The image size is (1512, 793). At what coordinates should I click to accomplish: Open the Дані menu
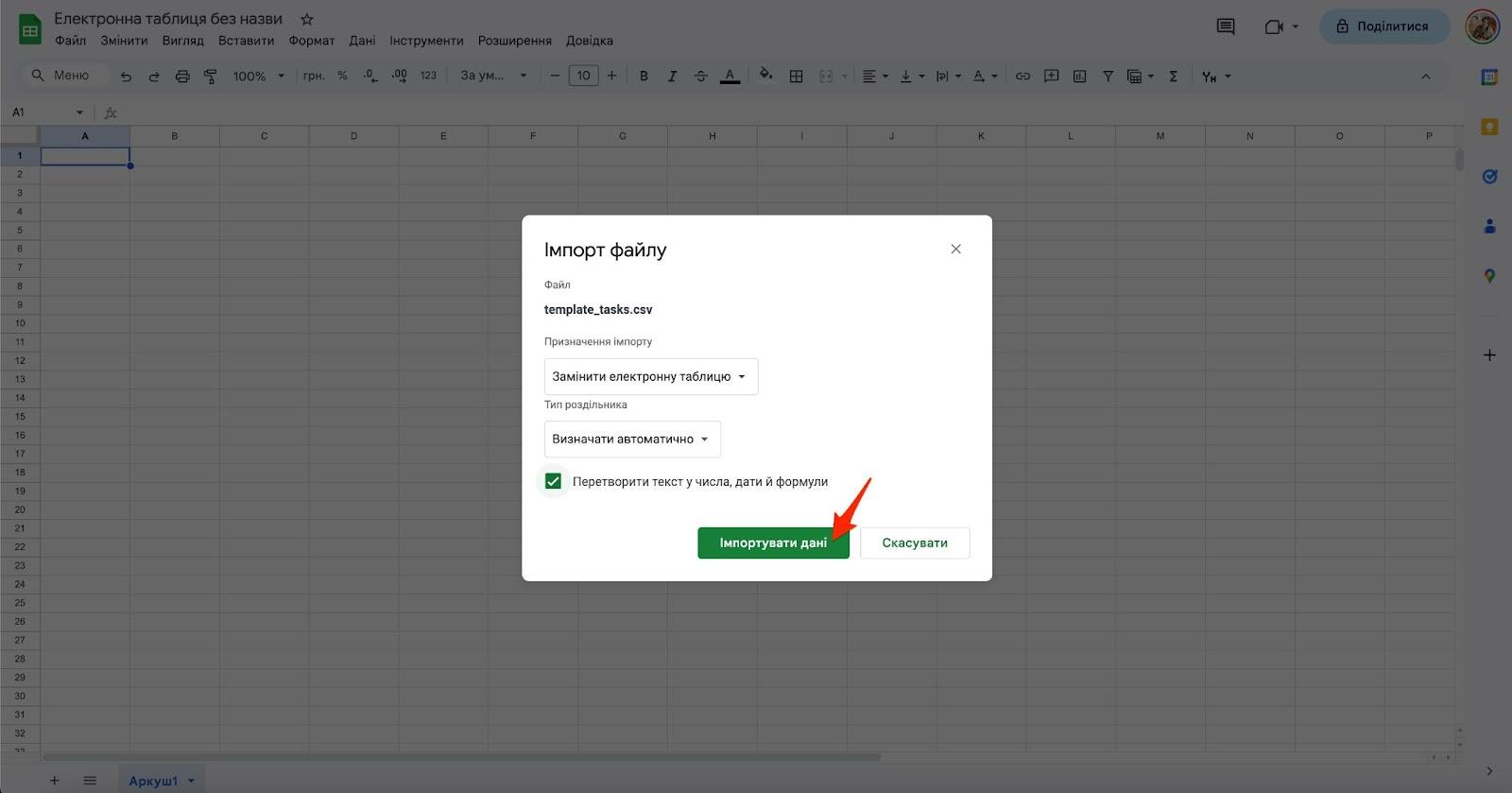(362, 41)
